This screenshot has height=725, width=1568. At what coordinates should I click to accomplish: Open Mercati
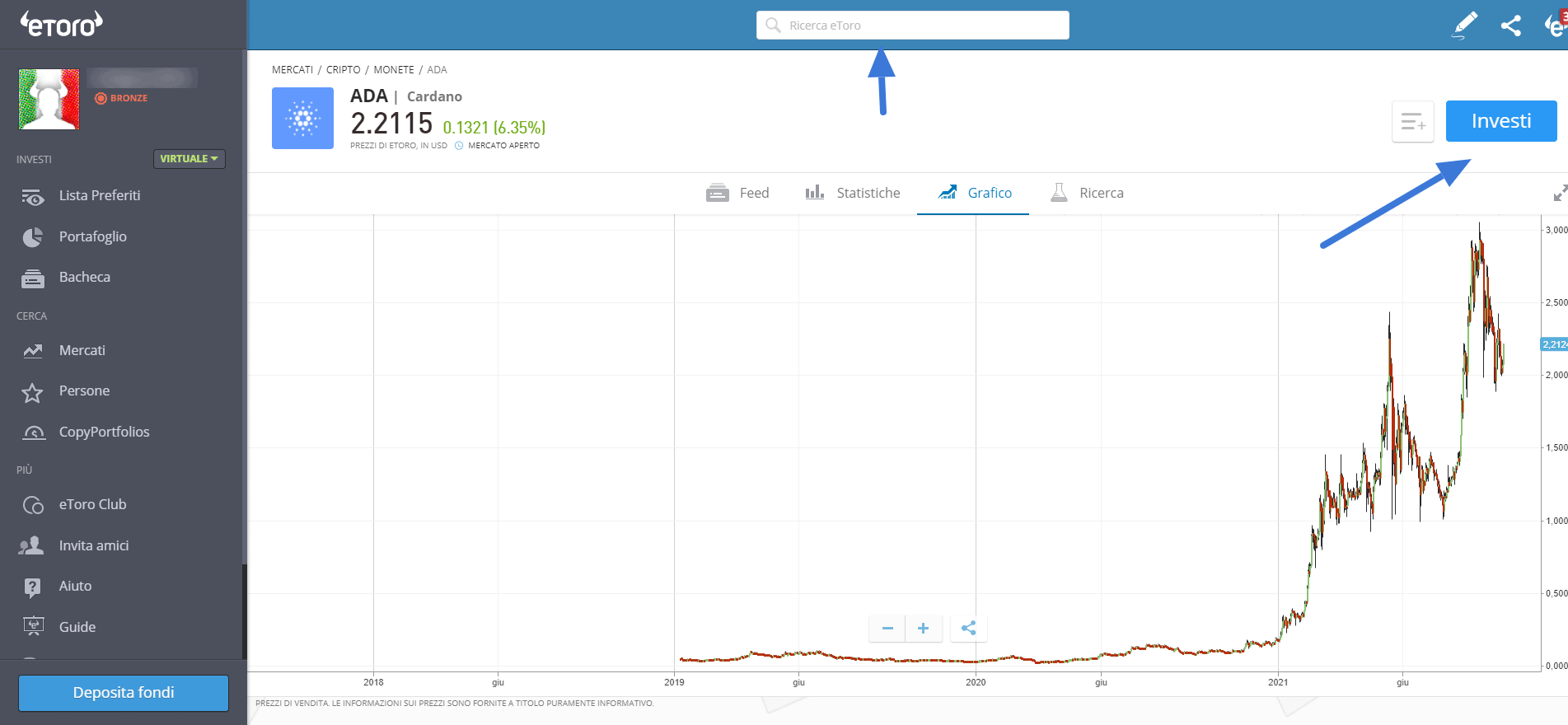pos(82,350)
